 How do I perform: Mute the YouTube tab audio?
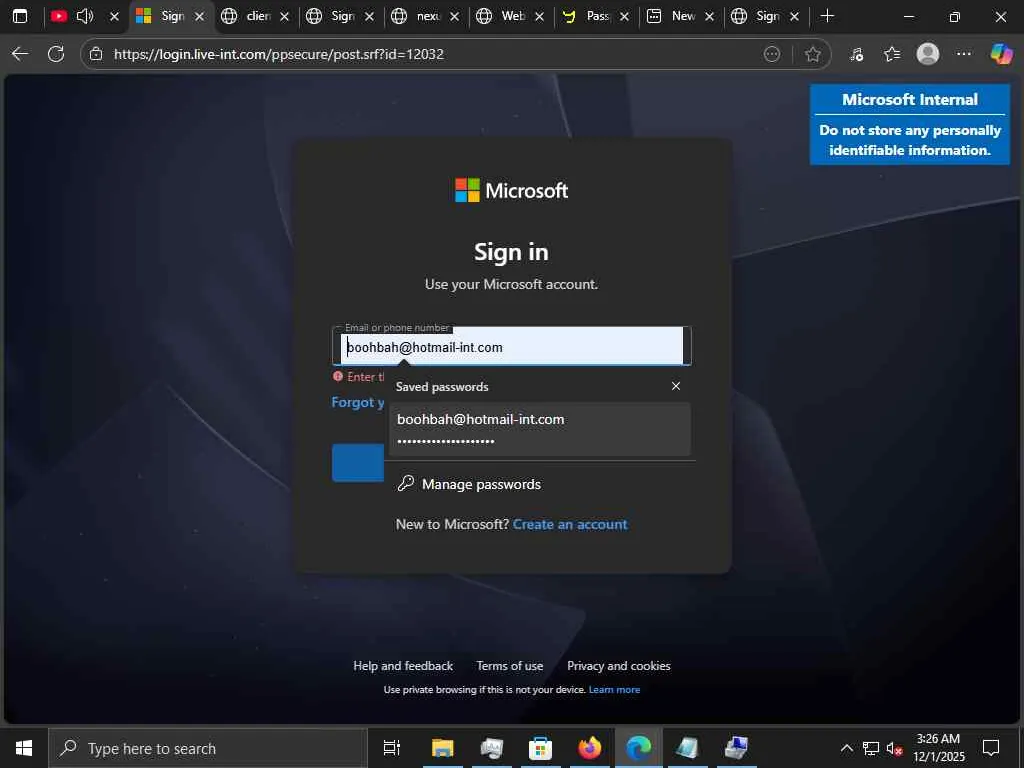(85, 16)
